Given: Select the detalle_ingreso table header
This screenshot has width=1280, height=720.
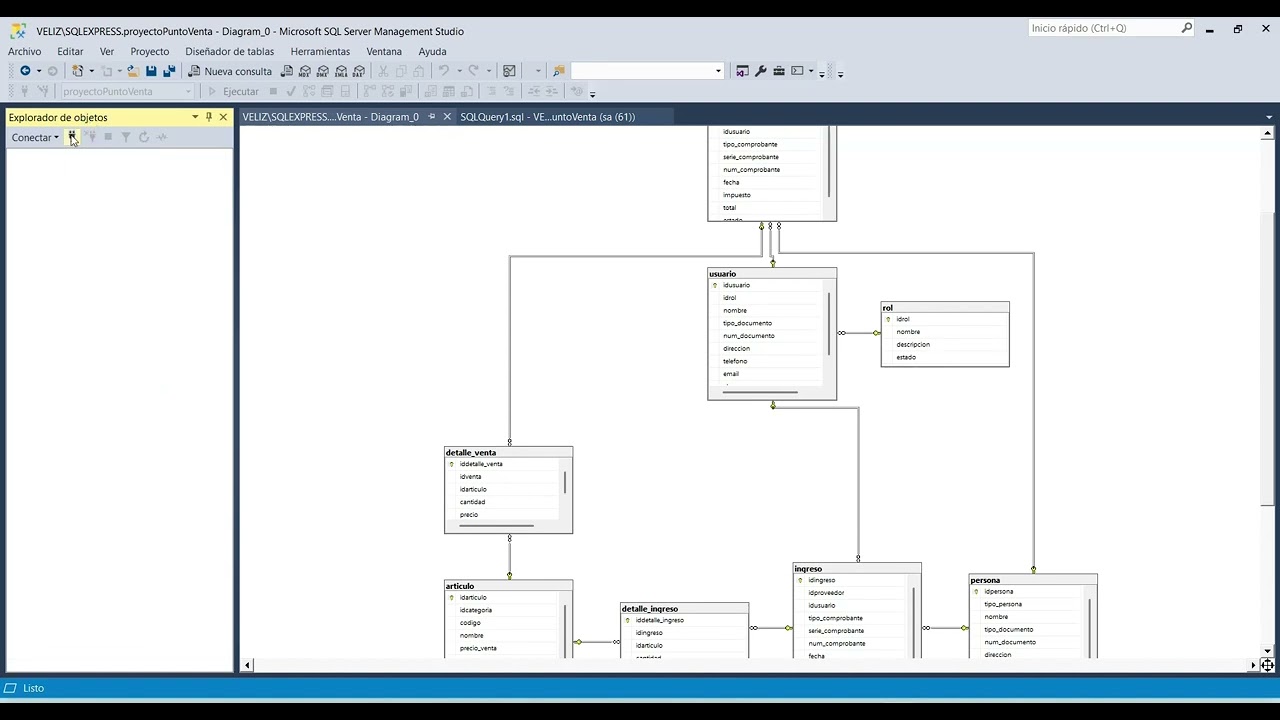Looking at the screenshot, I should pyautogui.click(x=684, y=608).
